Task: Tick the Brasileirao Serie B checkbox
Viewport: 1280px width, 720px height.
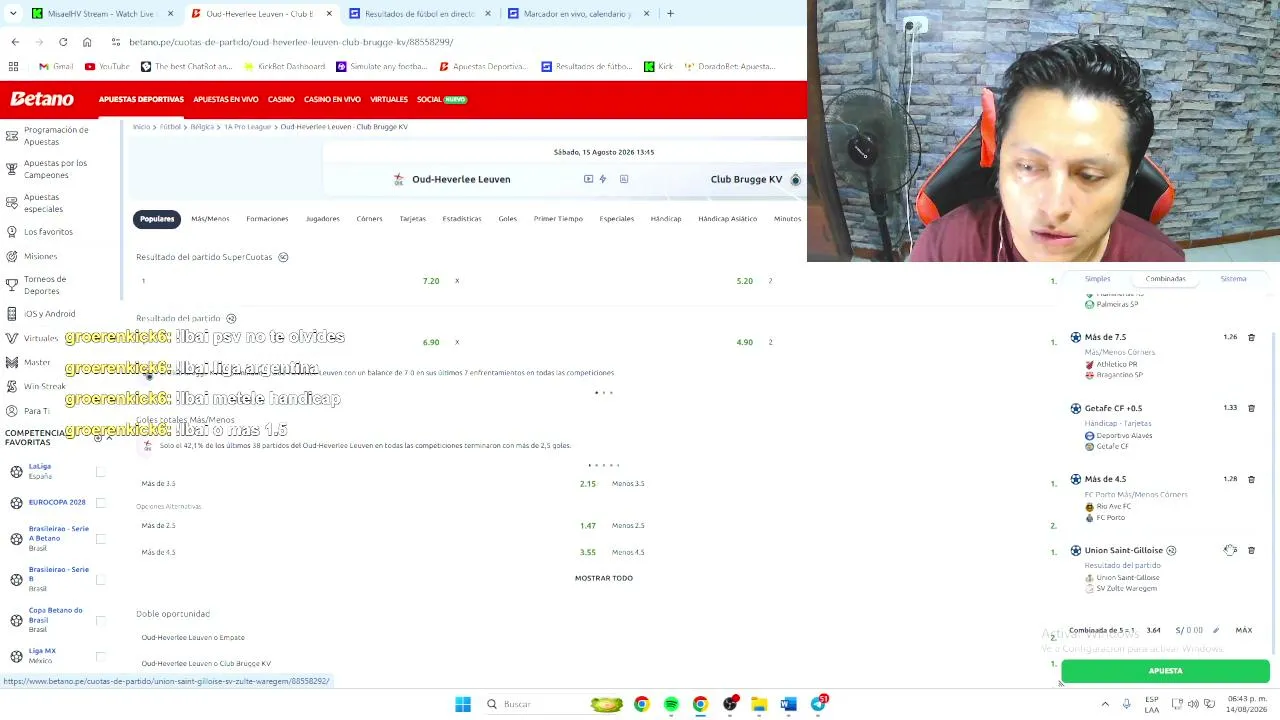Action: pyautogui.click(x=100, y=579)
